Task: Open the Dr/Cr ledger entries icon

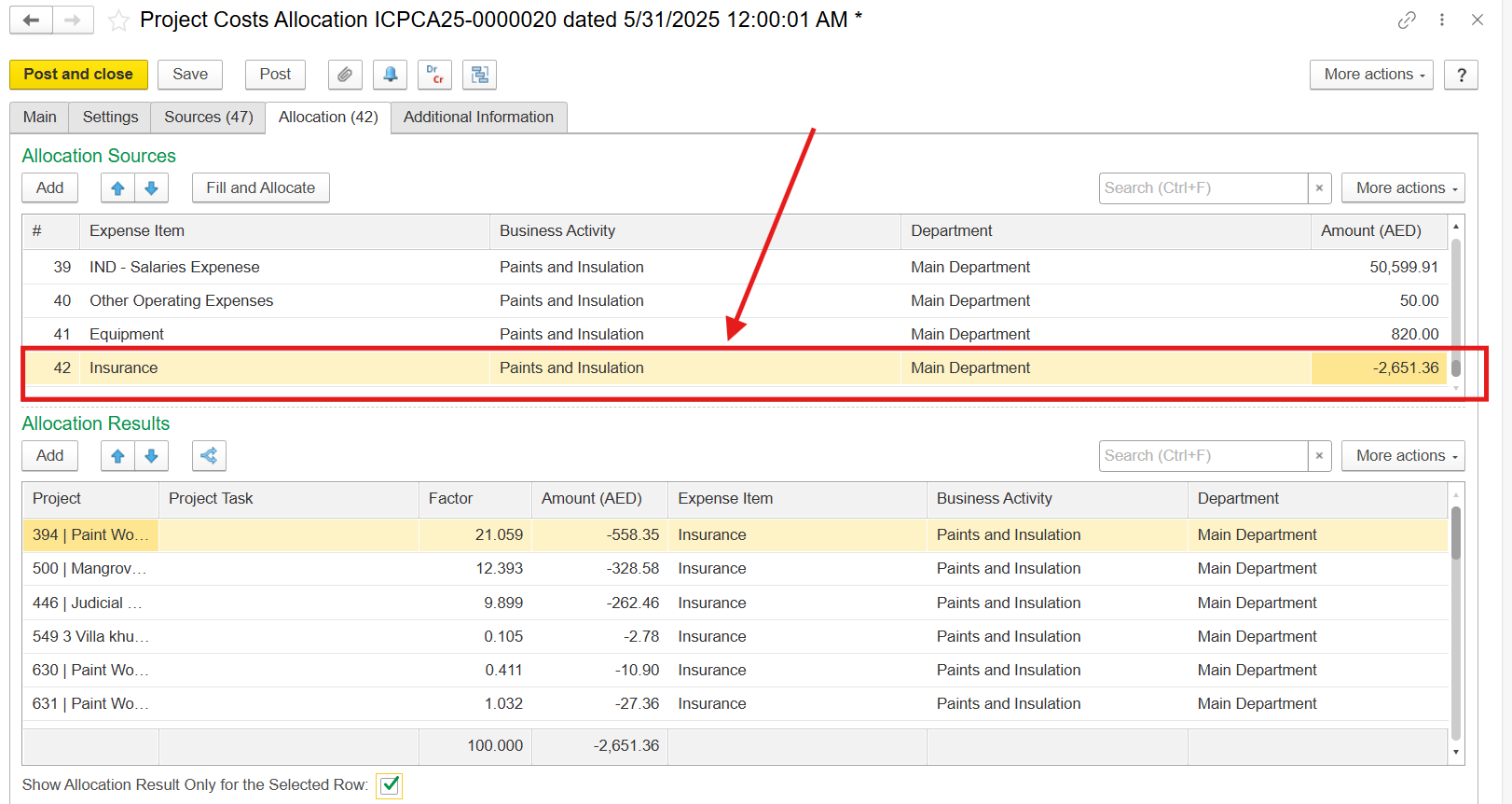Action: 434,75
